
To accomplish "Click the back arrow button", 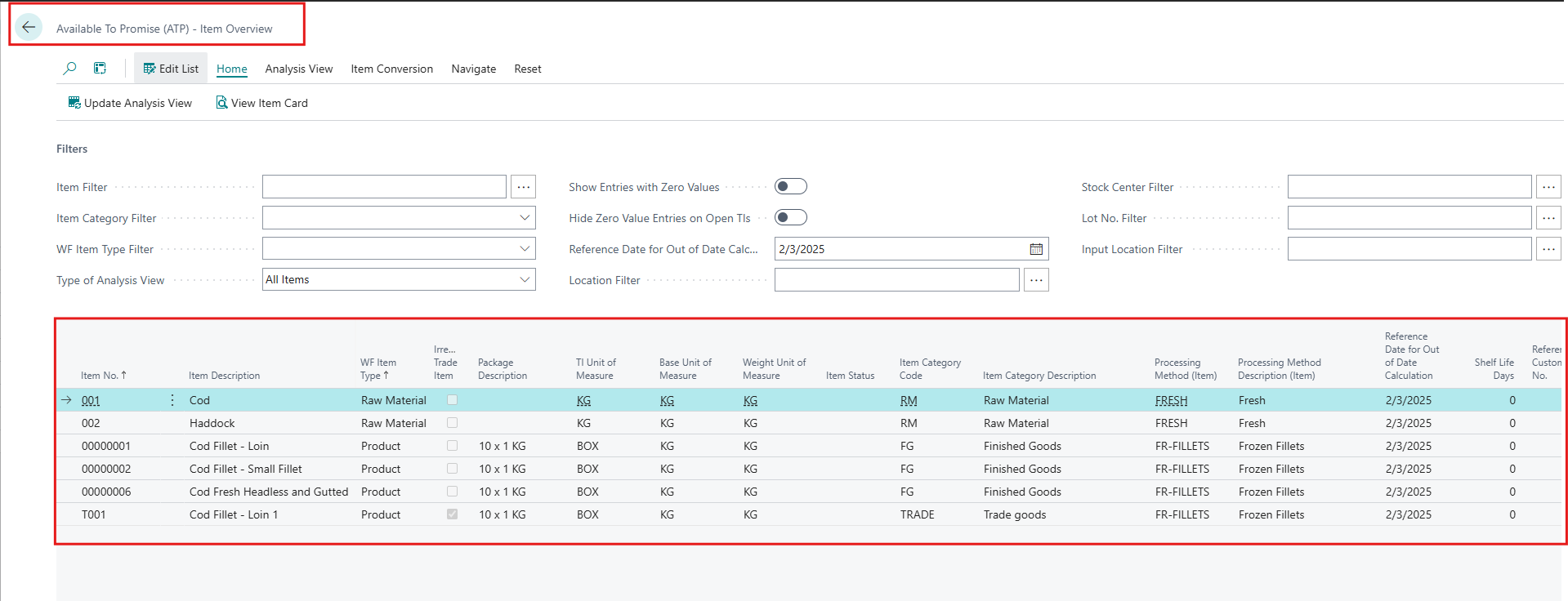I will 29,27.
